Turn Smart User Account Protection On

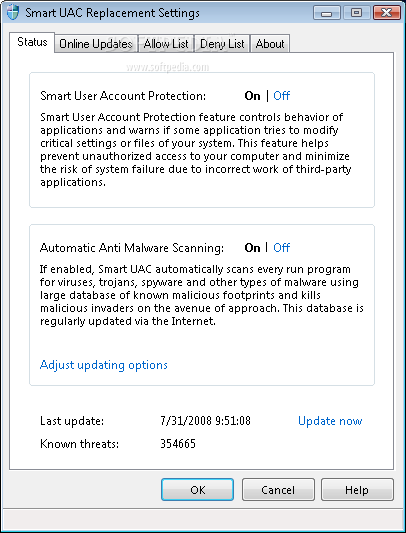click(252, 96)
